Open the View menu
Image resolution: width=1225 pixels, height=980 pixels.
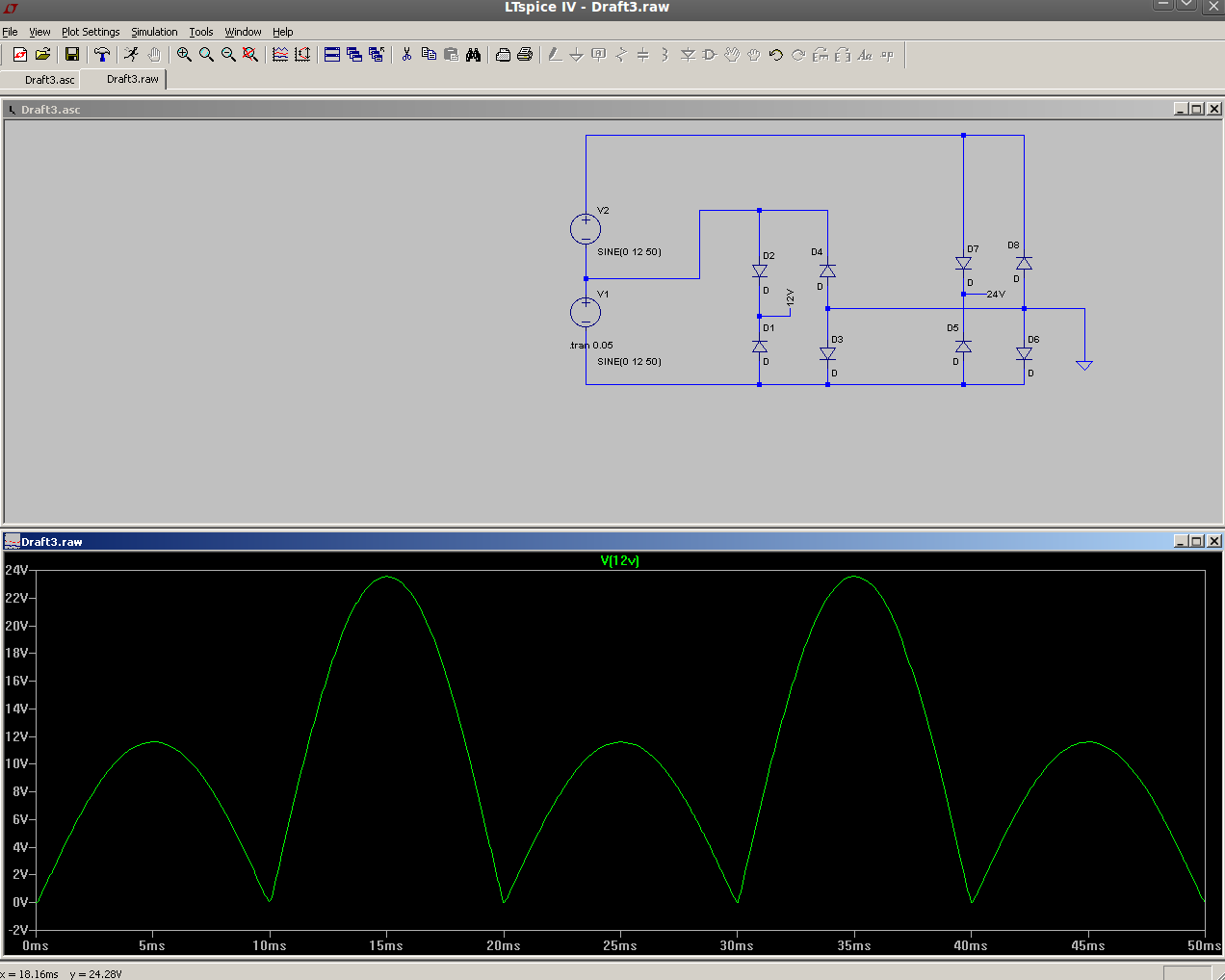(x=39, y=32)
